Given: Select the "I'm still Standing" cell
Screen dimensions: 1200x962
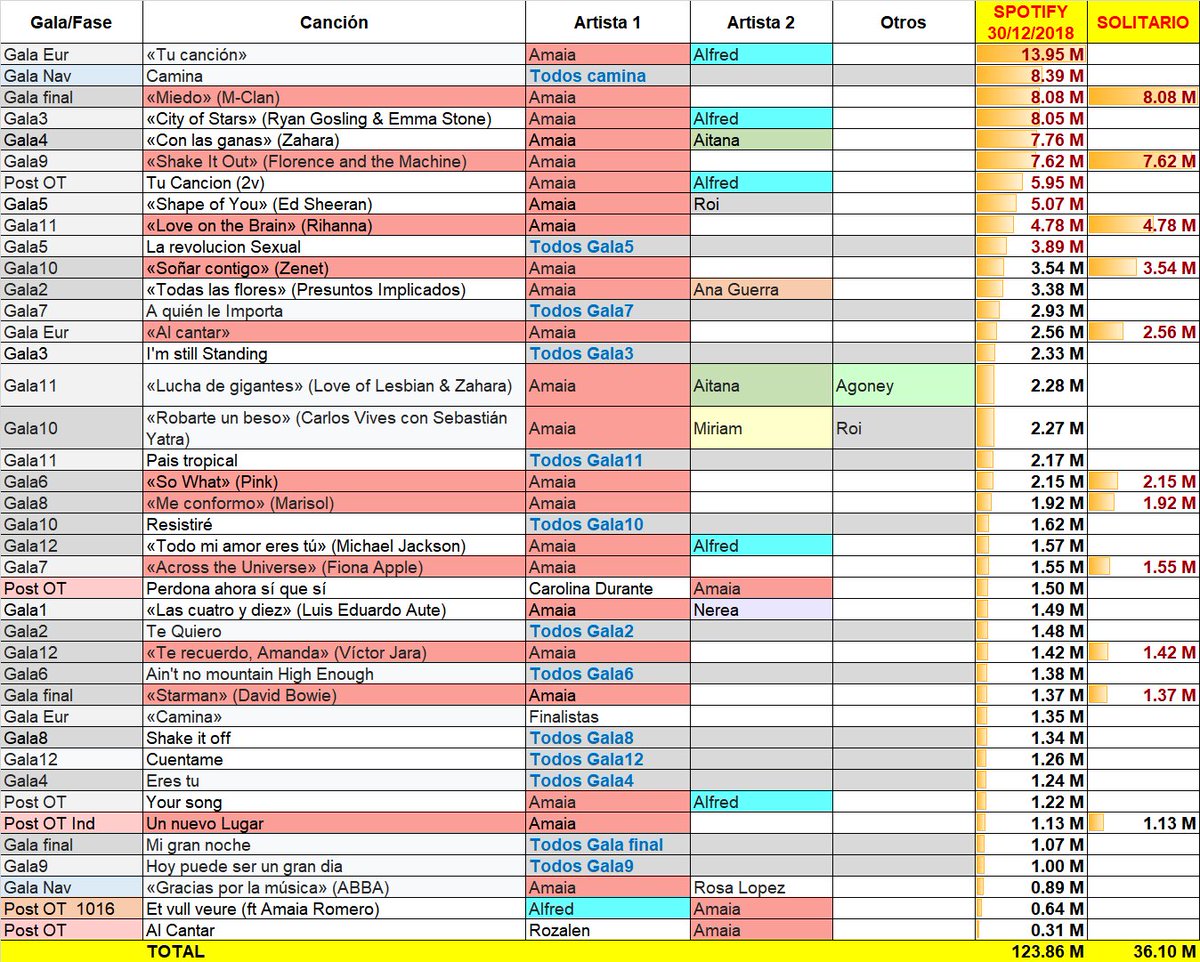Looking at the screenshot, I should pos(334,353).
